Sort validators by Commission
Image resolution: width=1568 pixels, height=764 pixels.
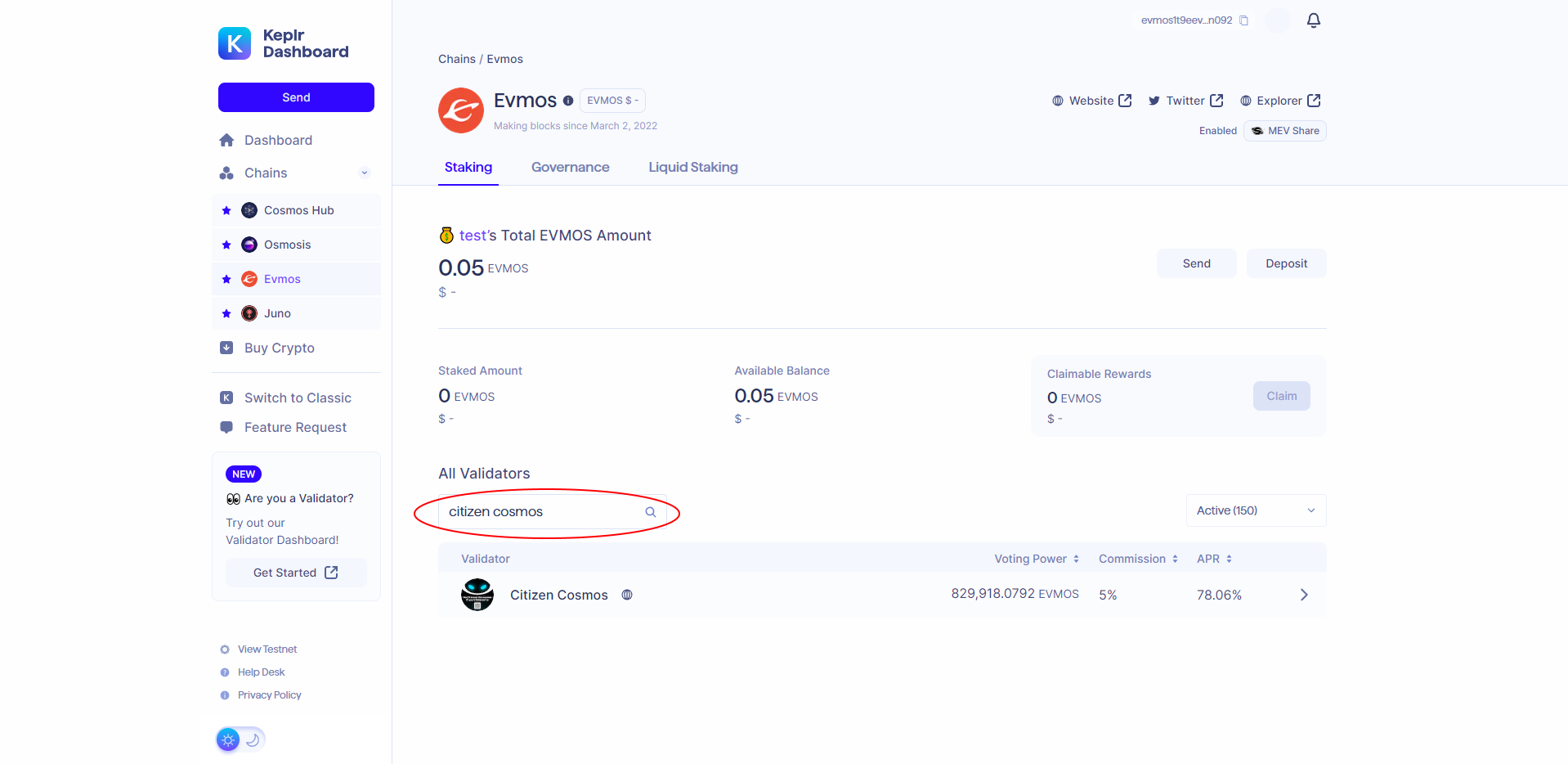pos(1138,559)
